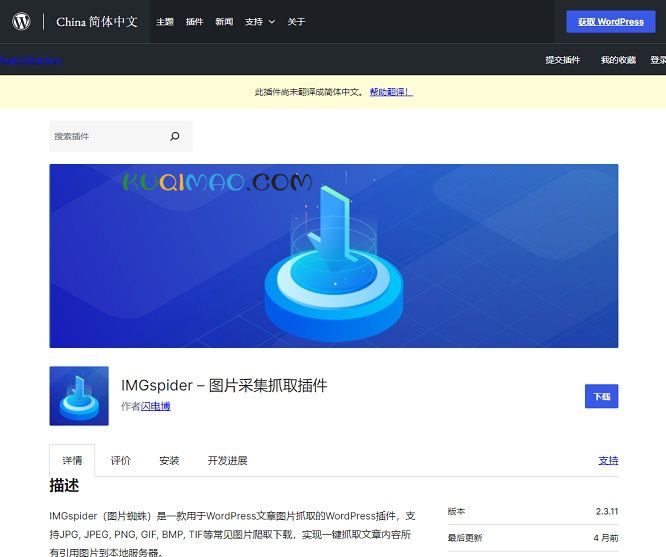Switch to the 安装 tab

(x=169, y=461)
